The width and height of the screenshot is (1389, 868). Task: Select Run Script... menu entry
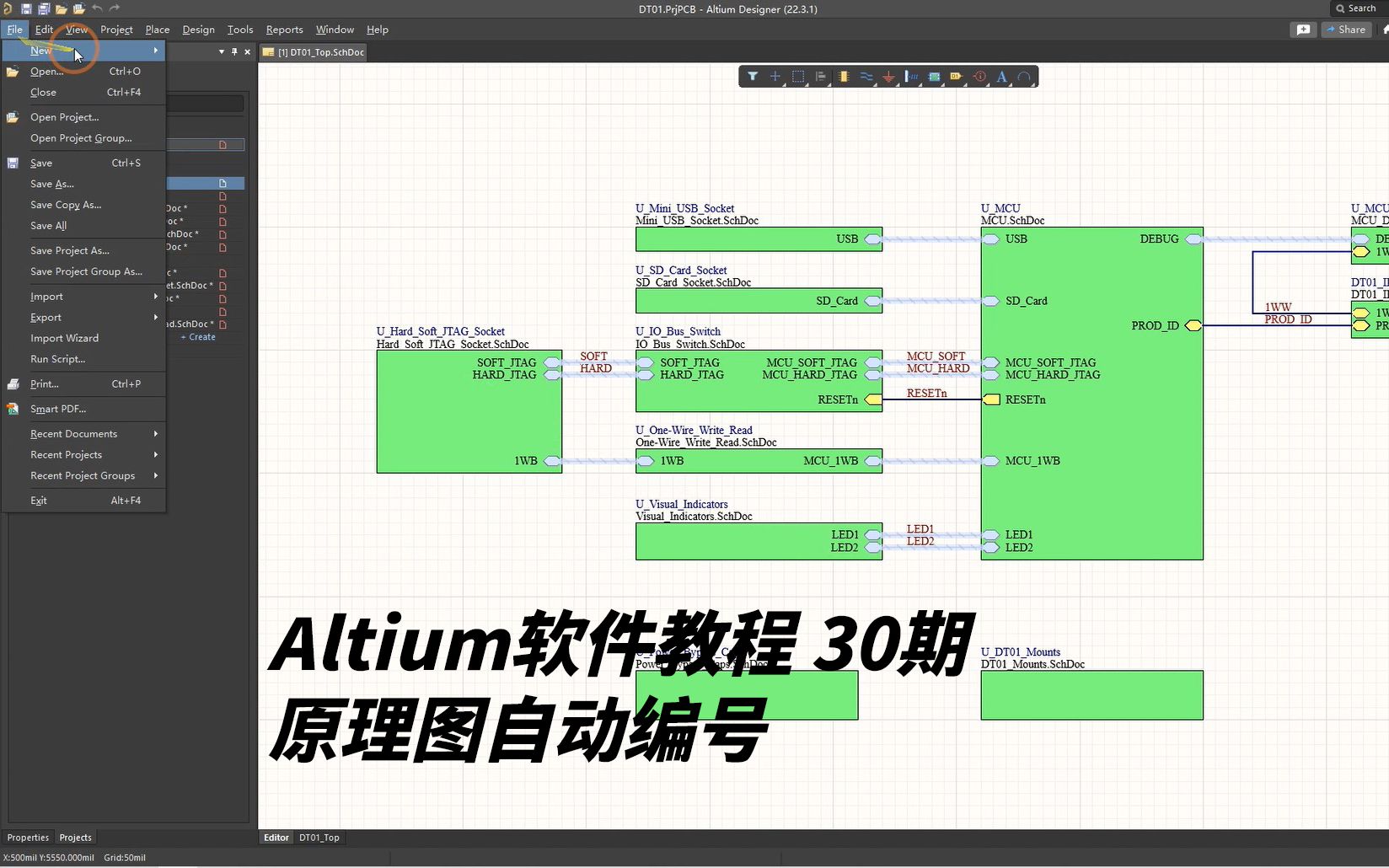pos(83,359)
